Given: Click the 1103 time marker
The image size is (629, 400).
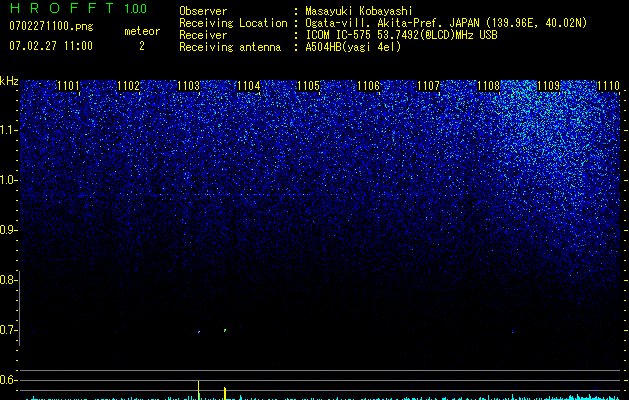Looking at the screenshot, I should (x=189, y=86).
